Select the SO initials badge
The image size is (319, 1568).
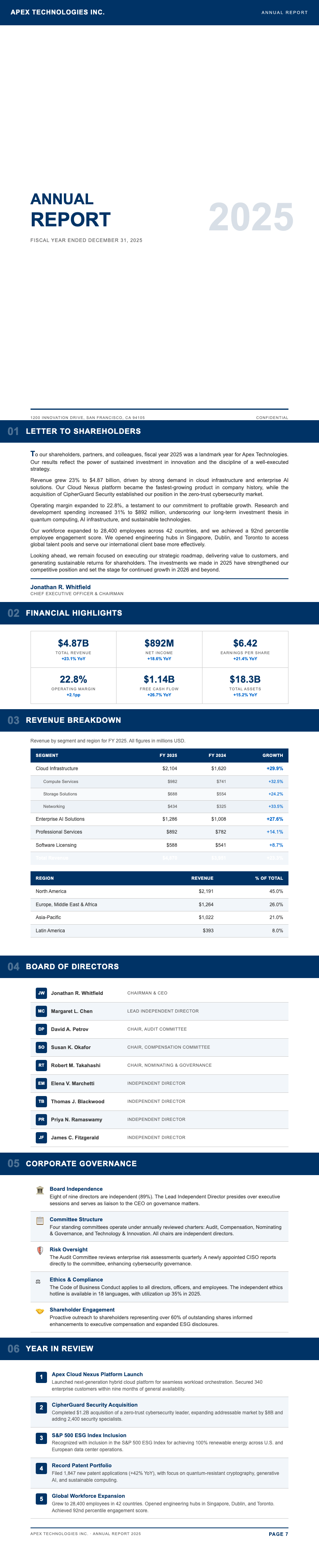41,1047
